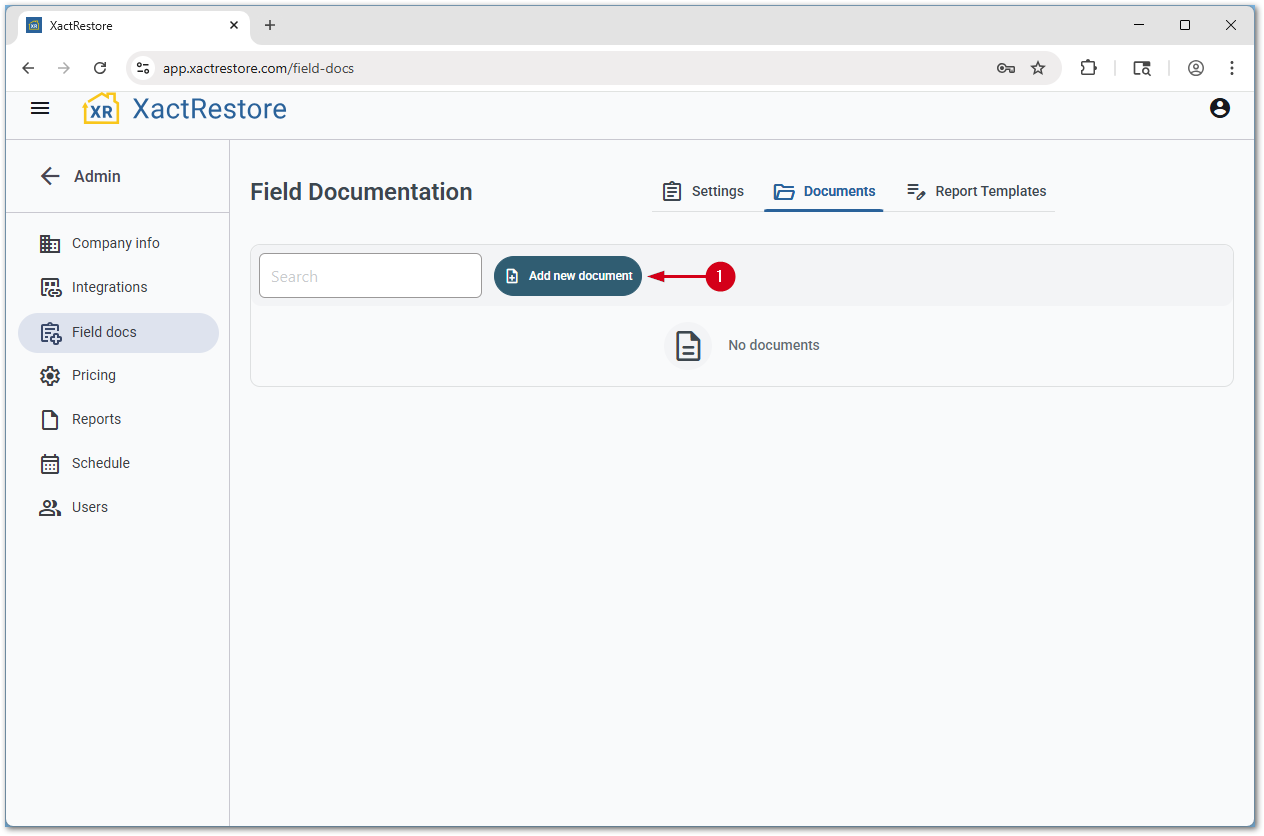Screen dimensions: 1264x836
Task: Select the Schedule calendar icon
Action: [50, 463]
